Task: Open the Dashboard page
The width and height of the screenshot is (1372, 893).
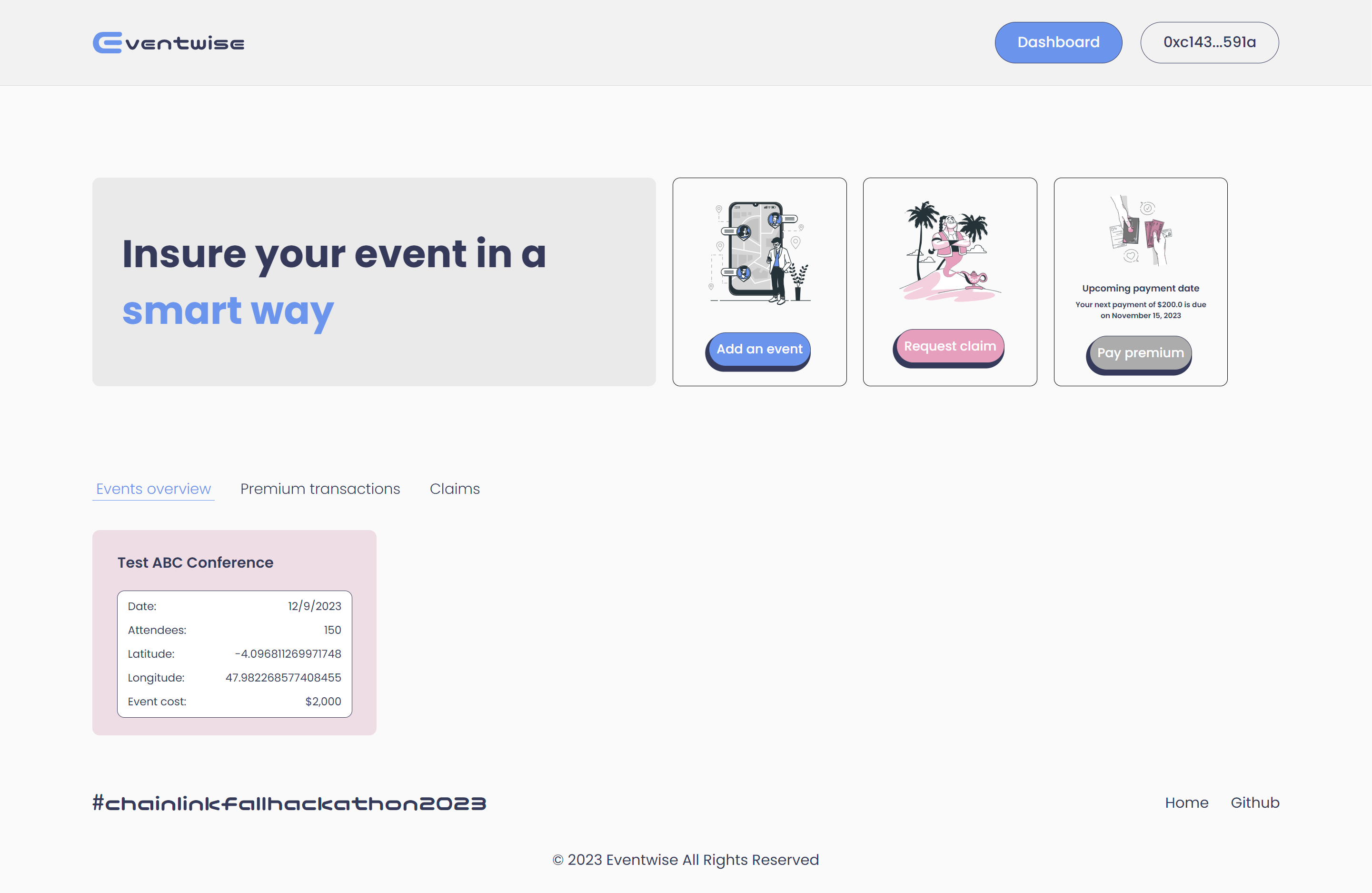Action: point(1058,43)
